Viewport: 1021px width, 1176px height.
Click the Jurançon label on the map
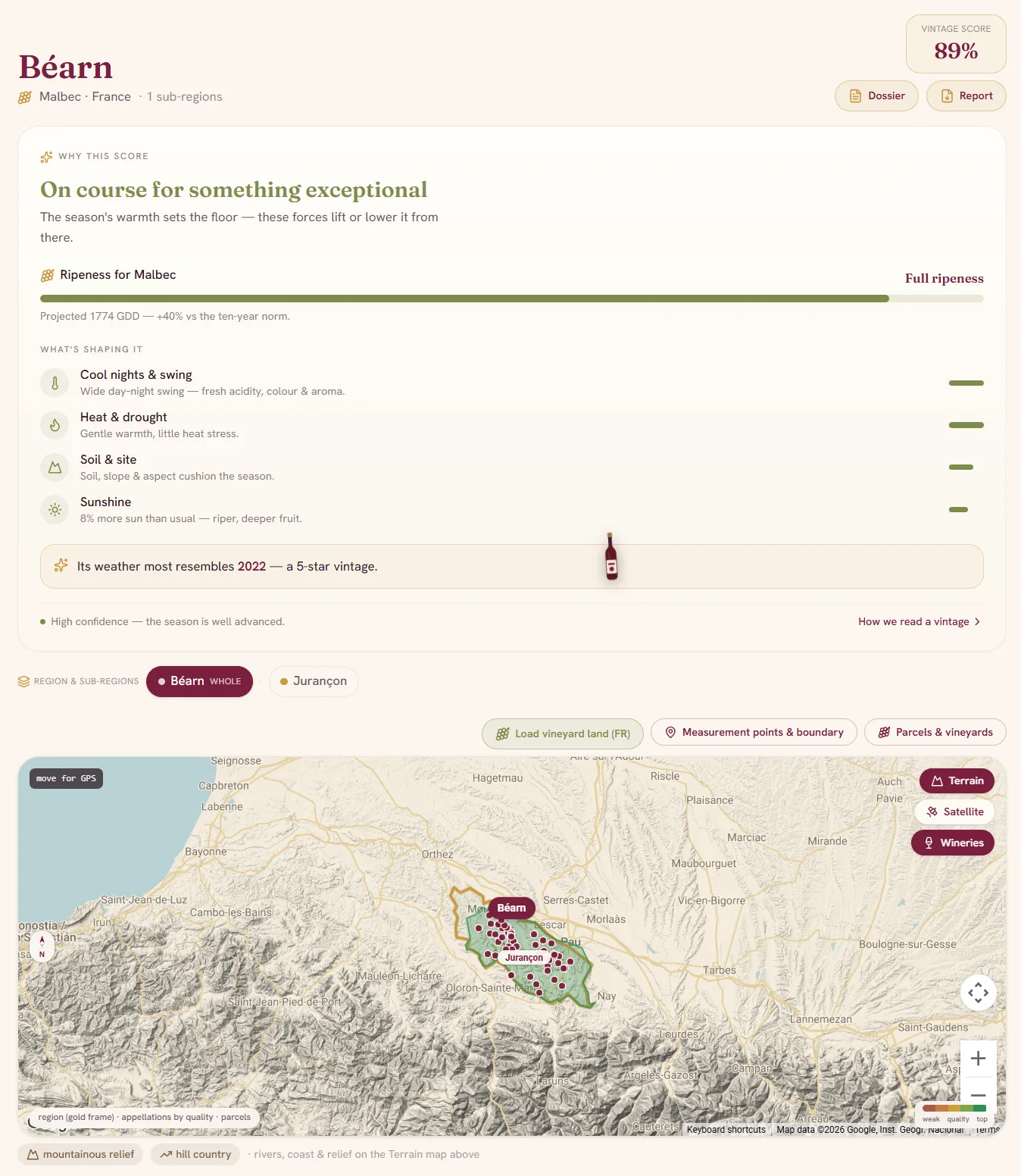(x=524, y=958)
